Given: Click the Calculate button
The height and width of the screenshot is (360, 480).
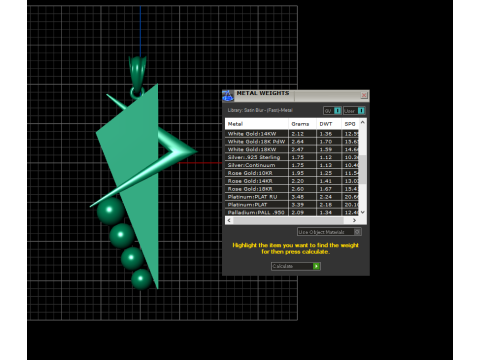Looking at the screenshot, I should [296, 266].
